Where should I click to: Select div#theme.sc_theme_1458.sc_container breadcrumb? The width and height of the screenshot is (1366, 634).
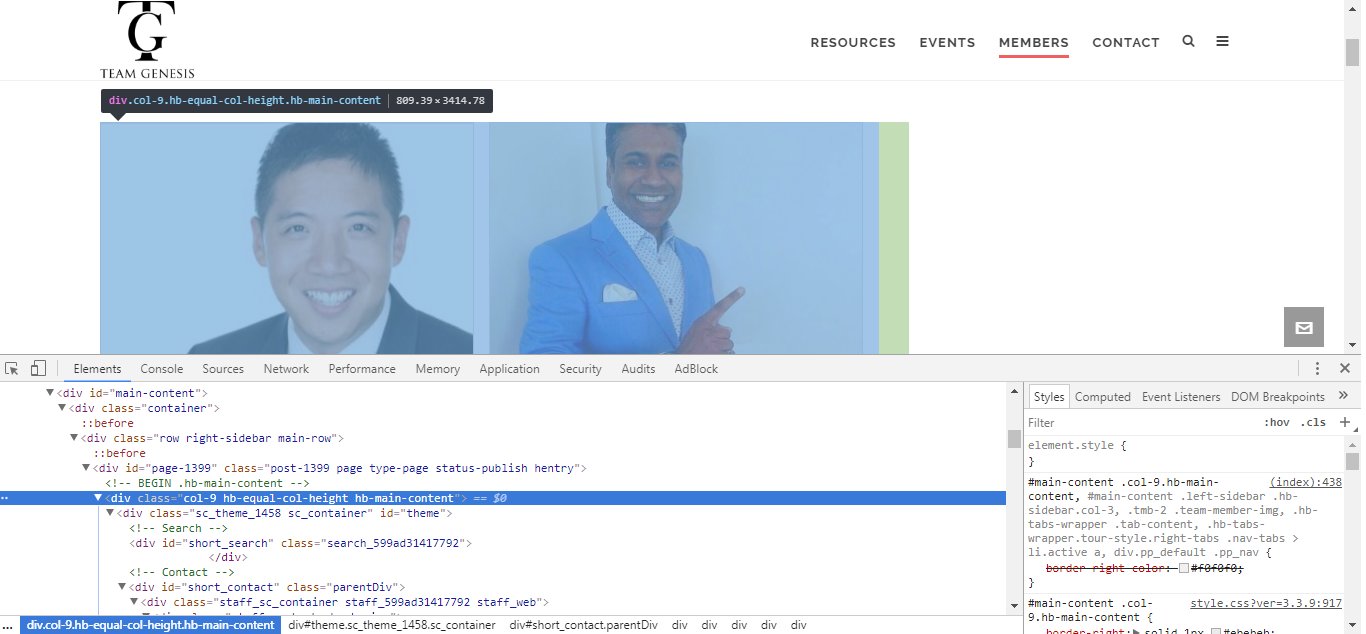point(392,625)
